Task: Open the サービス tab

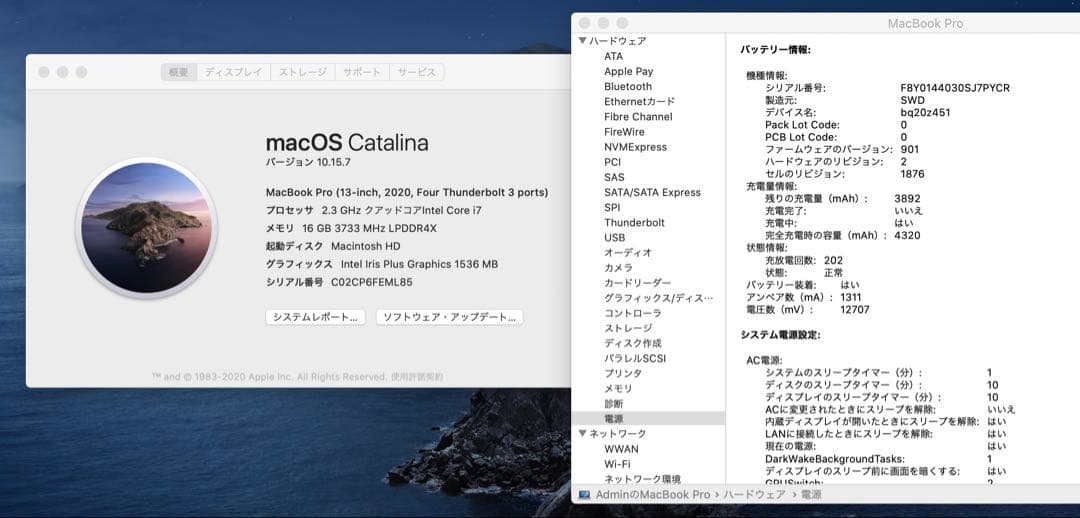Action: tap(417, 72)
